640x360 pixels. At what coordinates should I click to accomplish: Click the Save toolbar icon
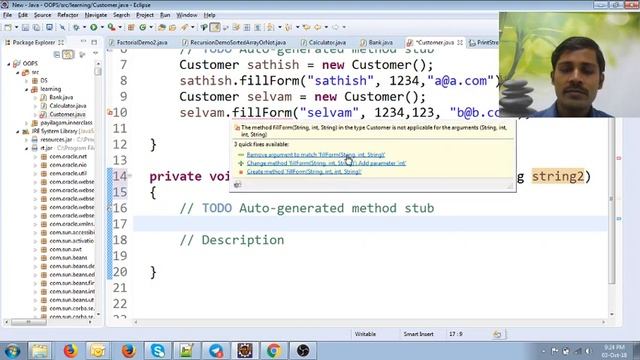tap(25, 27)
